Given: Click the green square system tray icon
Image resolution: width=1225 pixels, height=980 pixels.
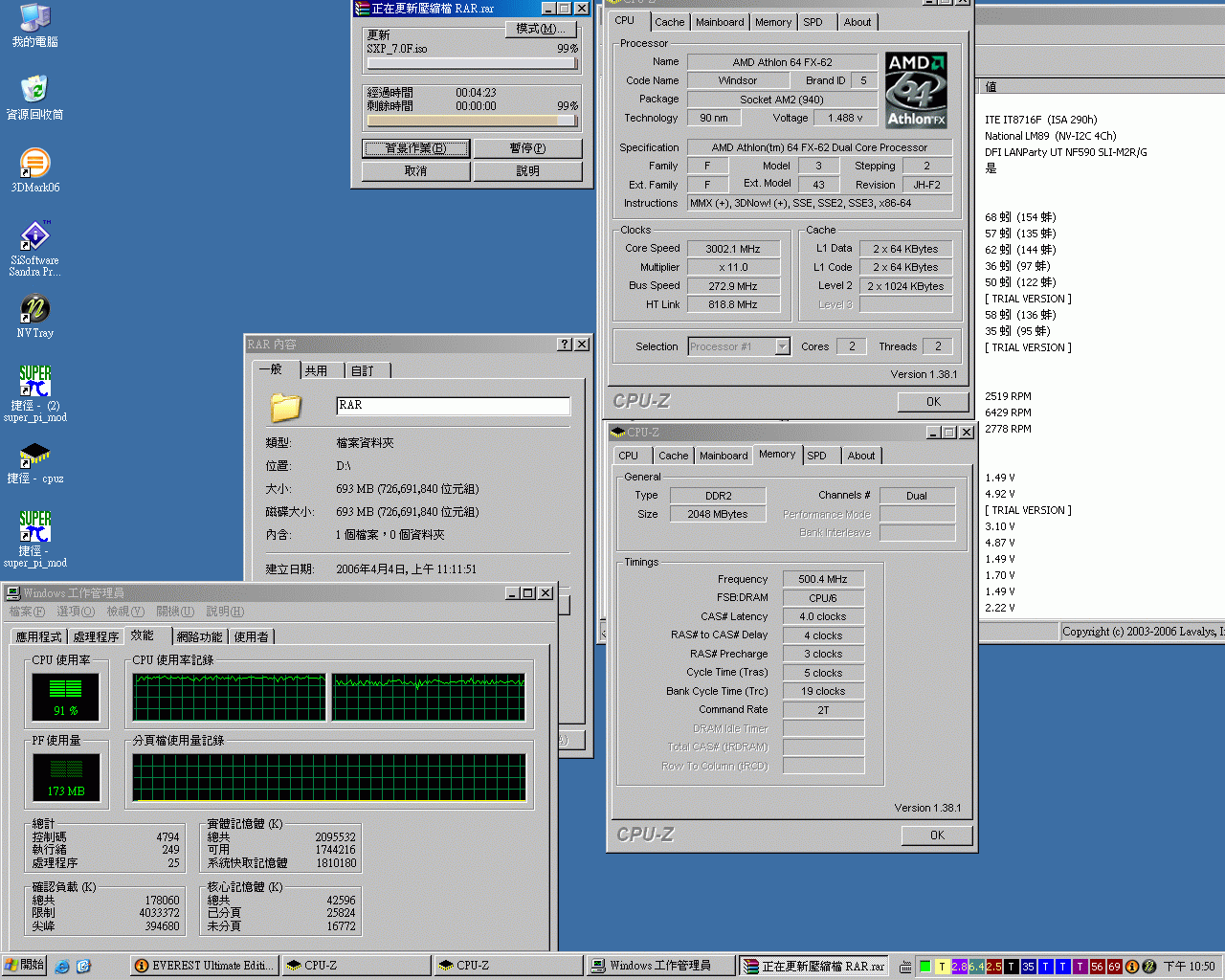Looking at the screenshot, I should tap(924, 967).
